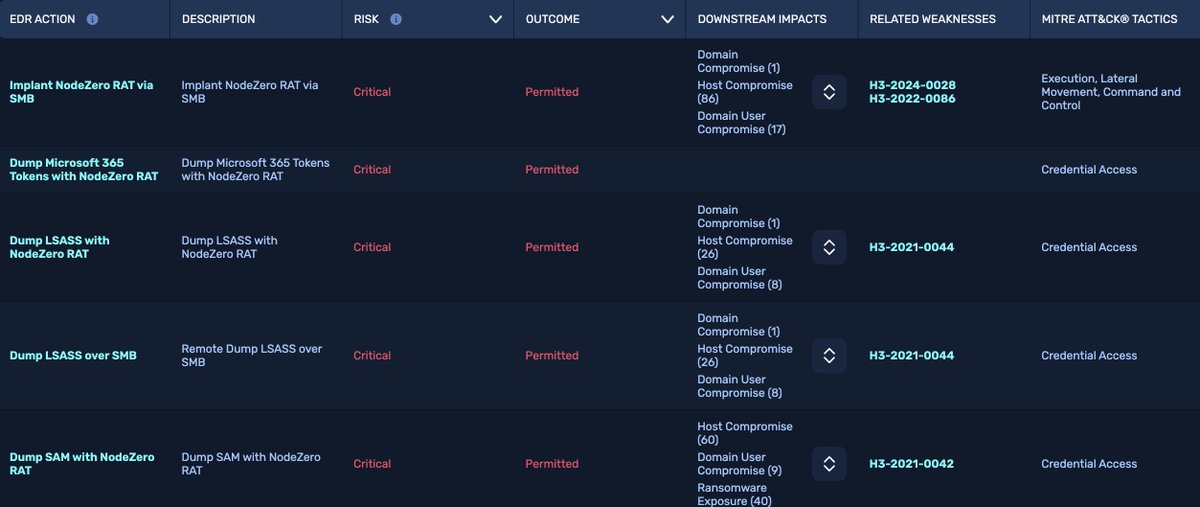Click Critical risk in Implant NodeZero RAT row
This screenshot has height=507, width=1200.
(x=372, y=92)
